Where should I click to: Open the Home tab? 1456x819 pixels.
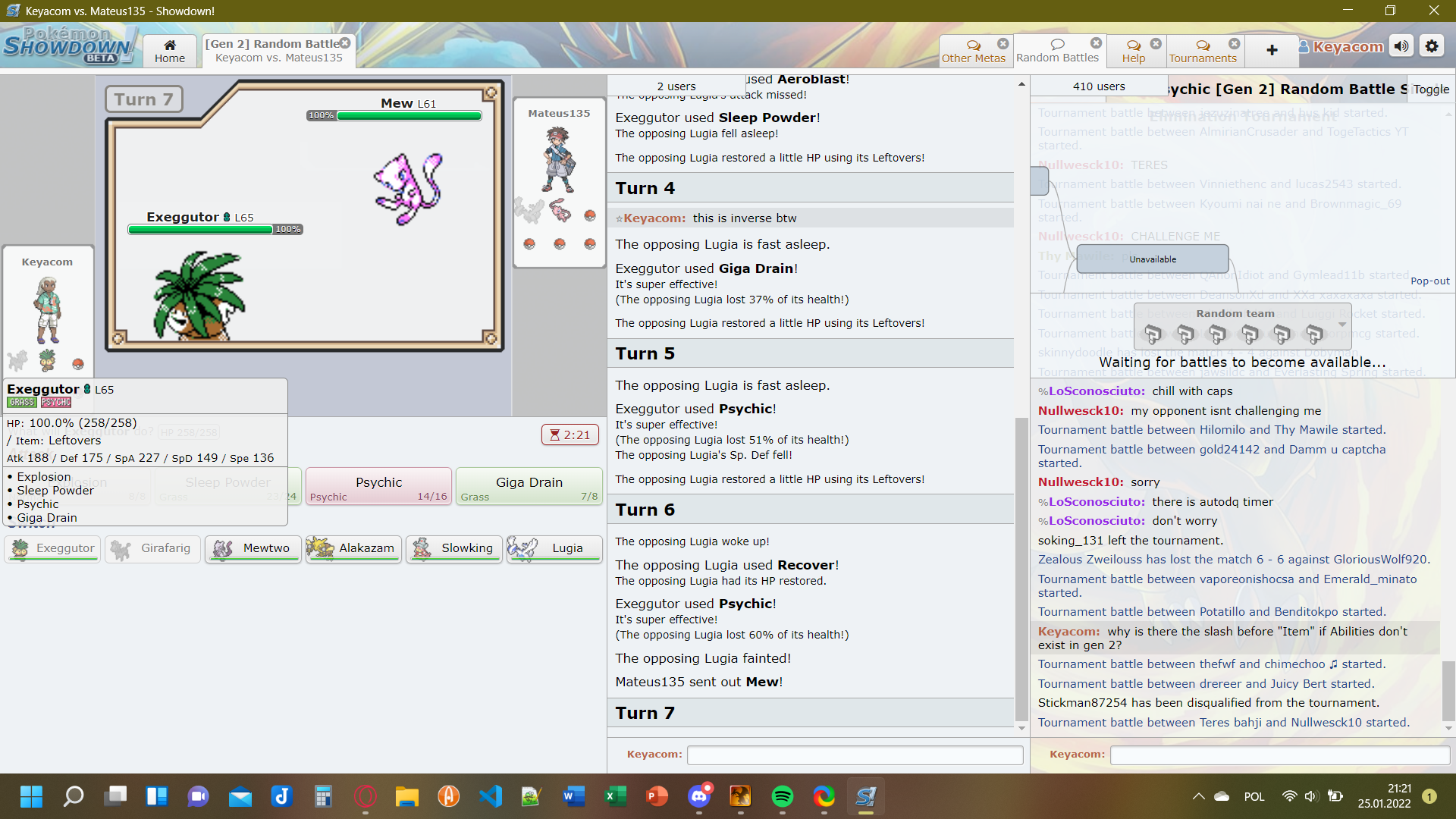click(x=170, y=51)
